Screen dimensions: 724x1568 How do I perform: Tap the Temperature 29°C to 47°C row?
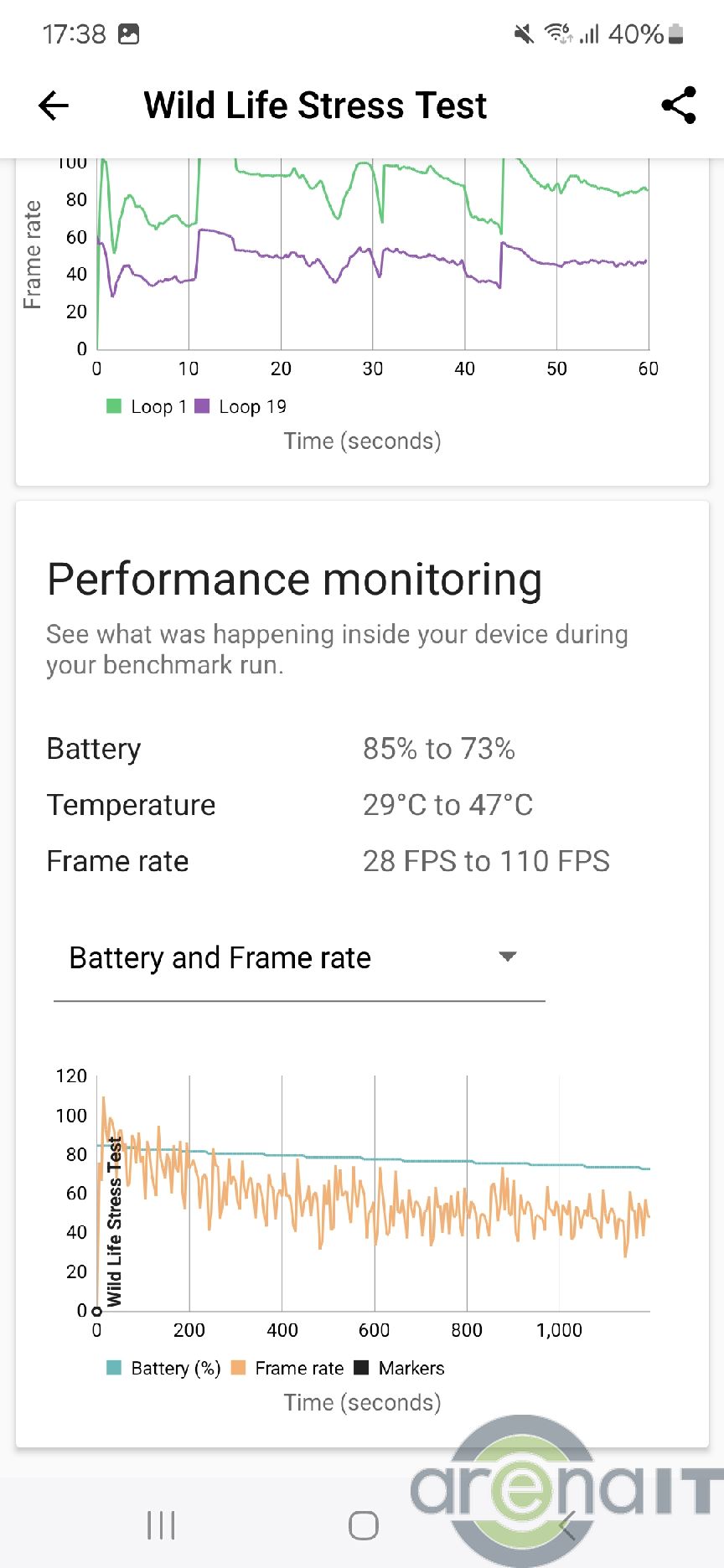pyautogui.click(x=289, y=805)
